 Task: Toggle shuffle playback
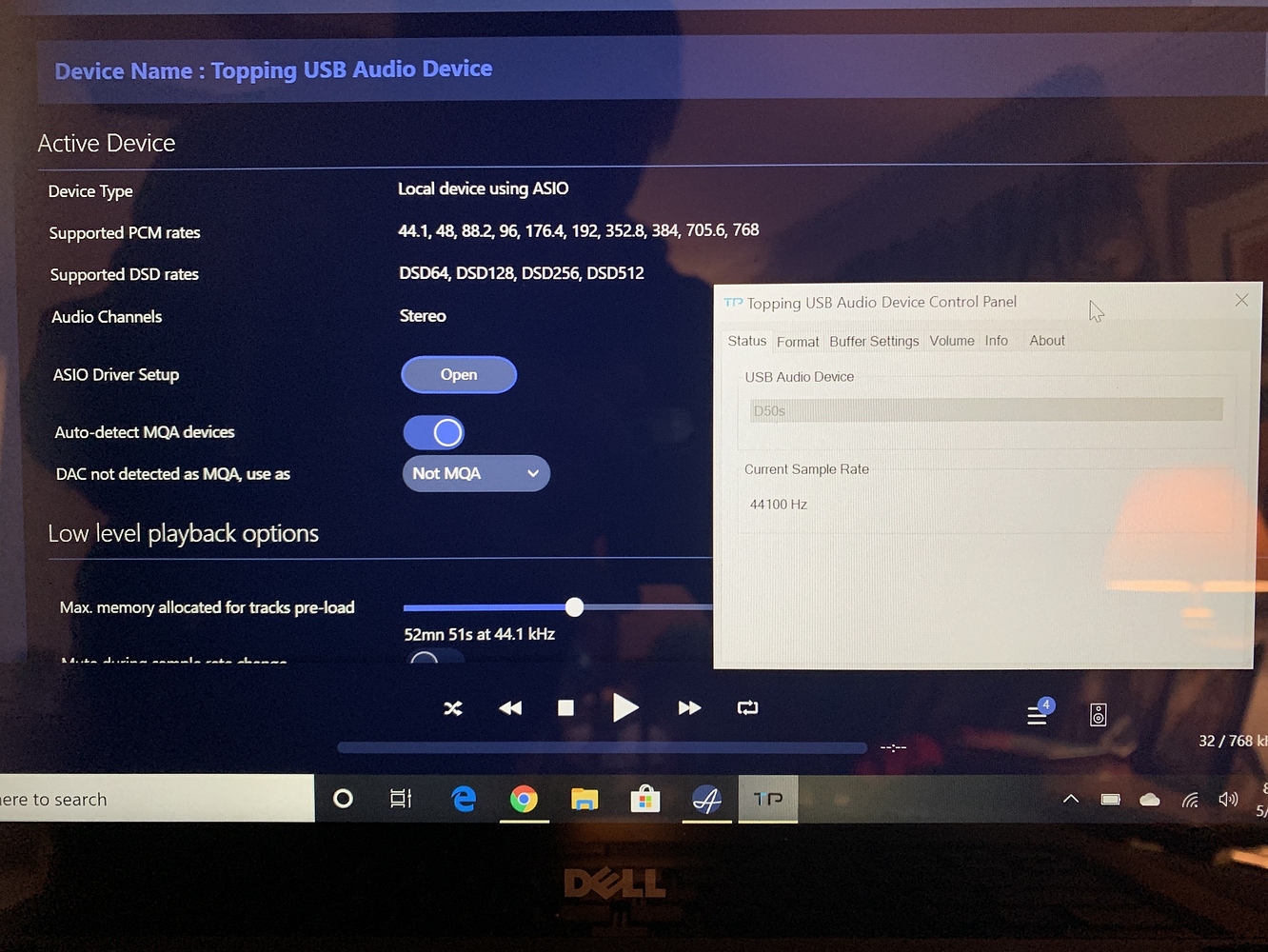(x=453, y=708)
